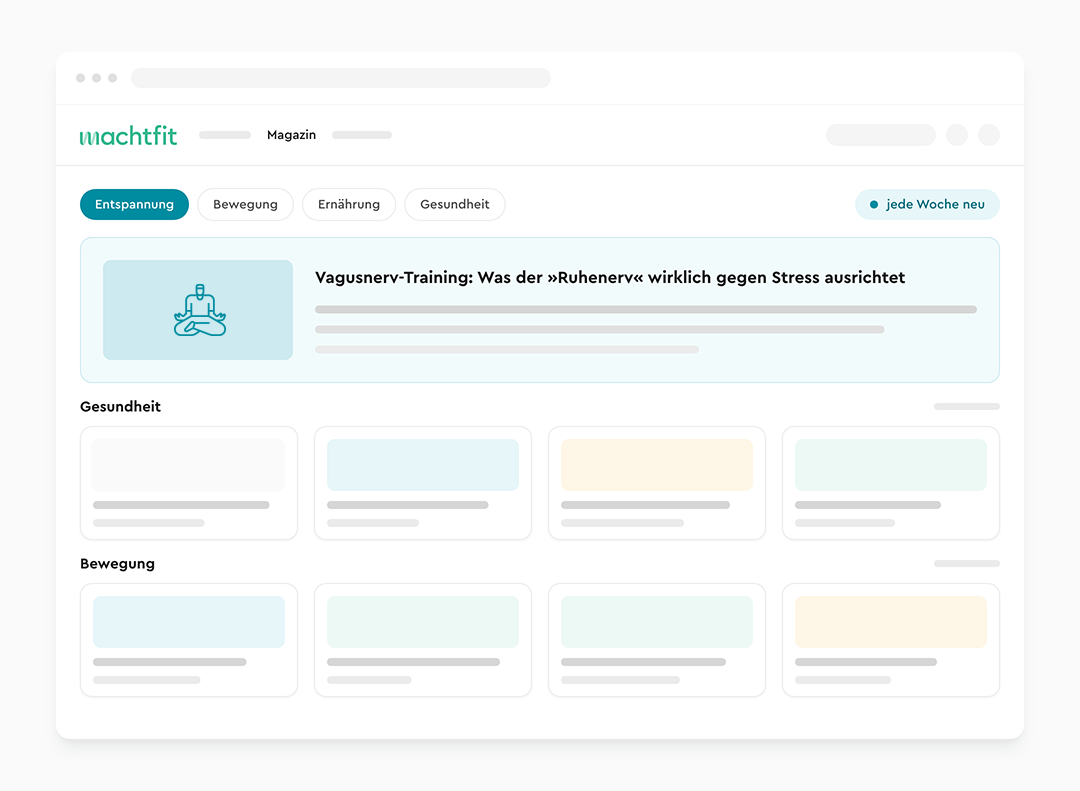Click the teal dot in weekly badge

click(x=874, y=205)
